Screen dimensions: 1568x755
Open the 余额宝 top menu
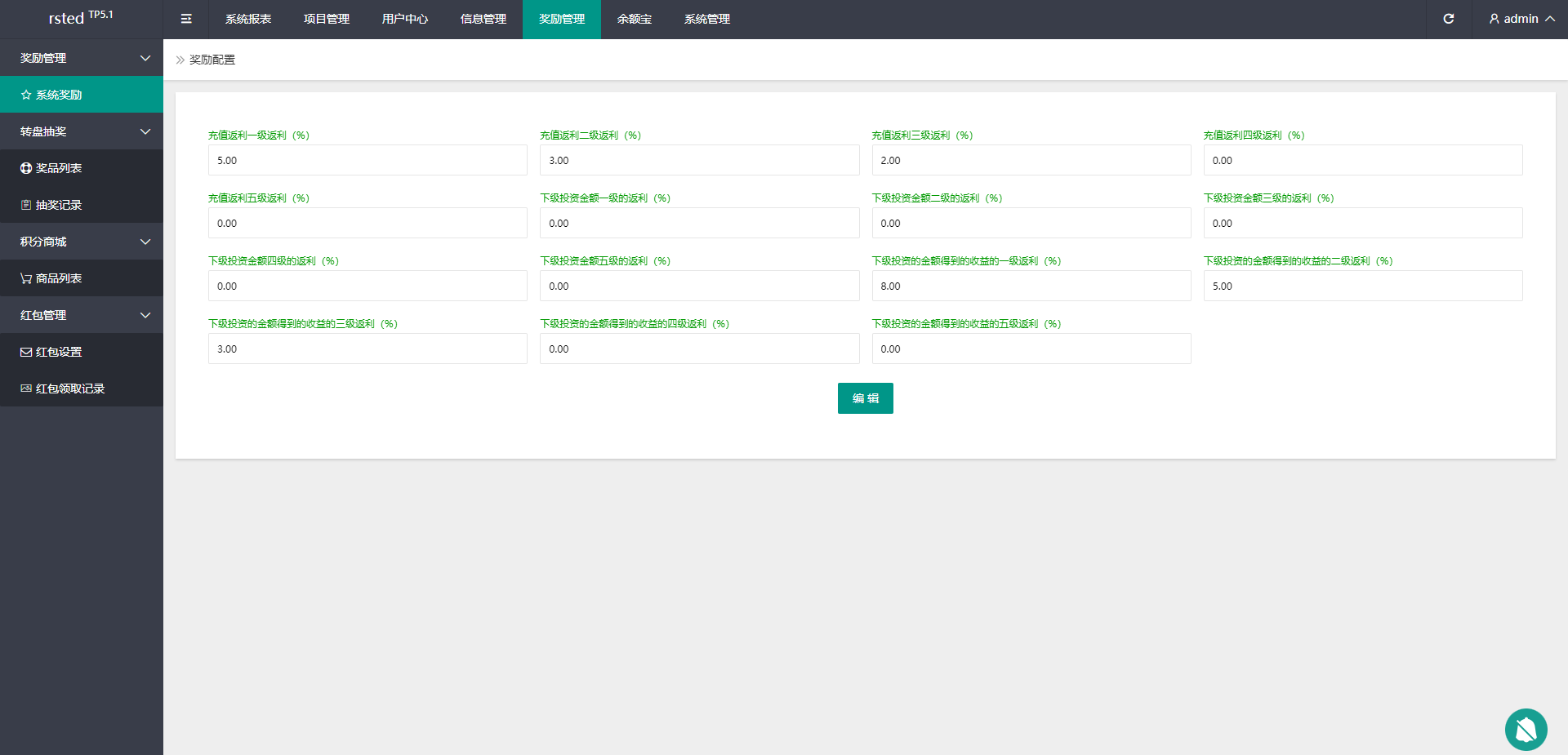[x=635, y=19]
